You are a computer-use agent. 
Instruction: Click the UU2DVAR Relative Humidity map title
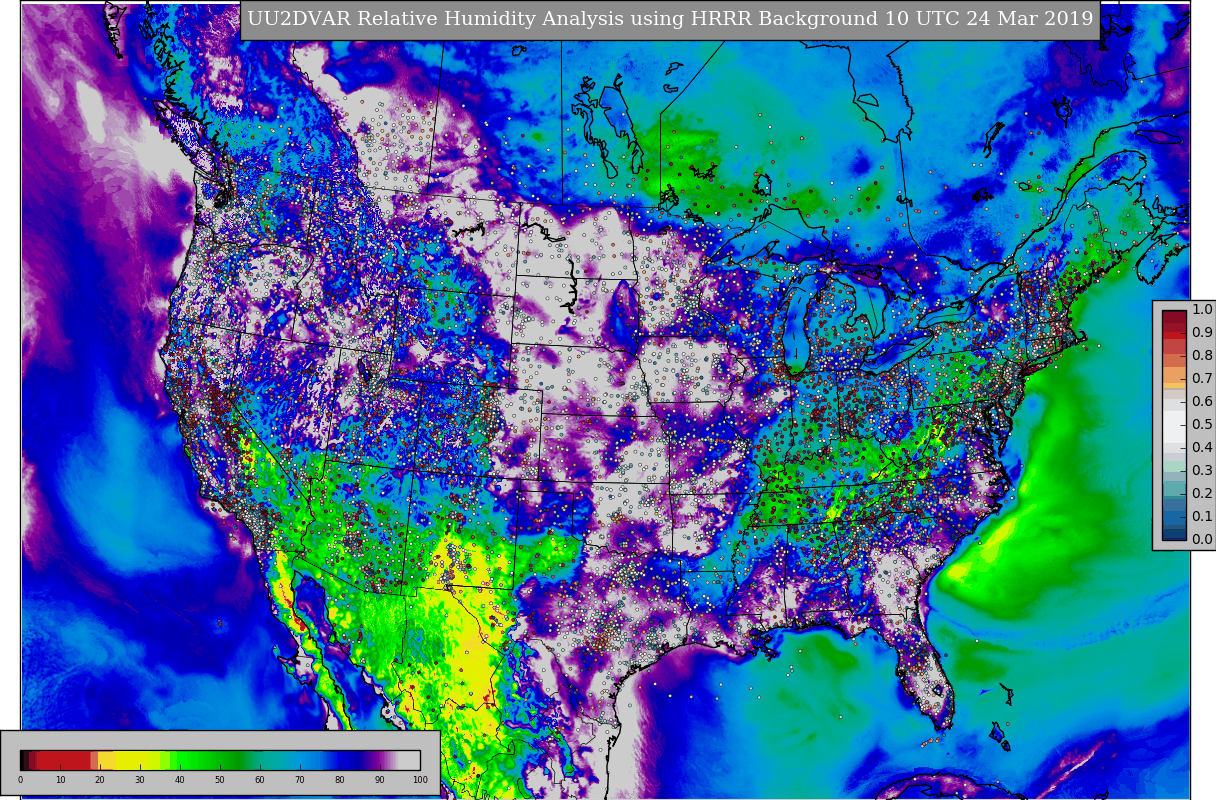pos(670,20)
